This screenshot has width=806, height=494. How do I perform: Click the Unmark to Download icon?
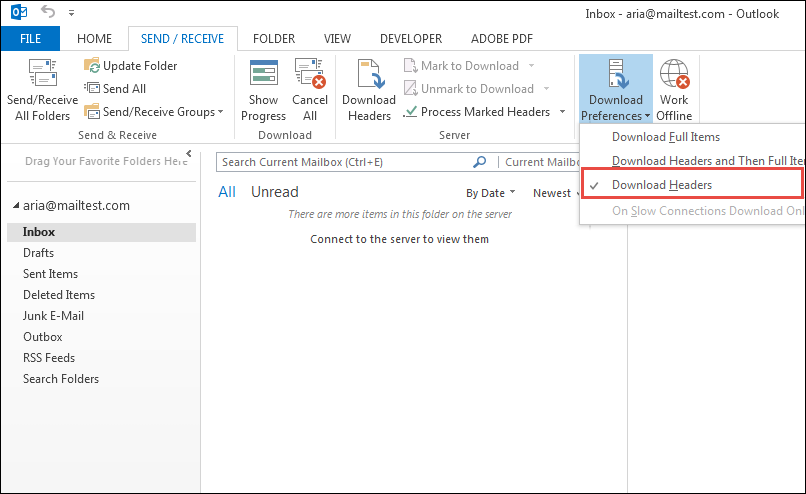[x=410, y=88]
